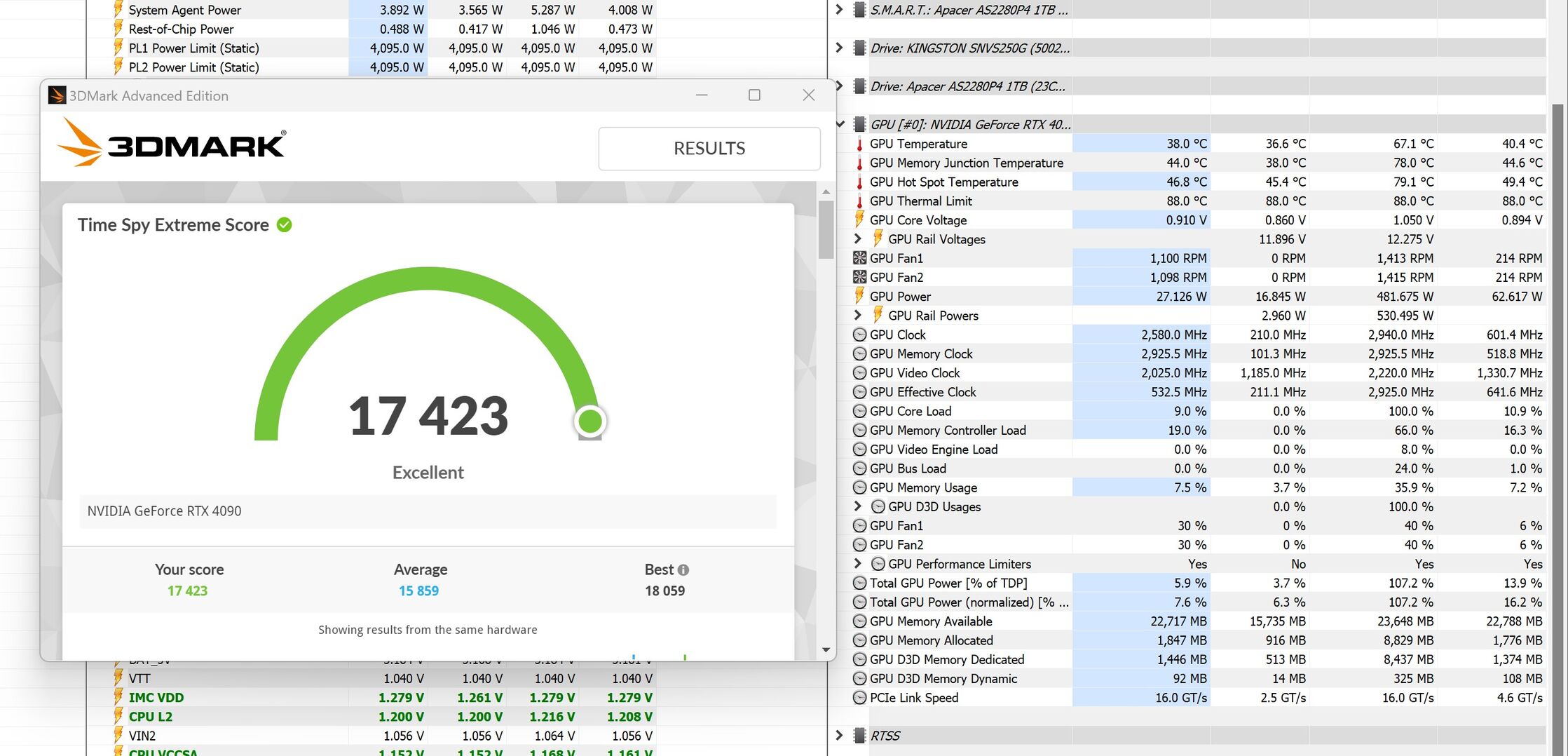Click the green validation checkmark beside Time Spy Extreme Score

click(284, 225)
